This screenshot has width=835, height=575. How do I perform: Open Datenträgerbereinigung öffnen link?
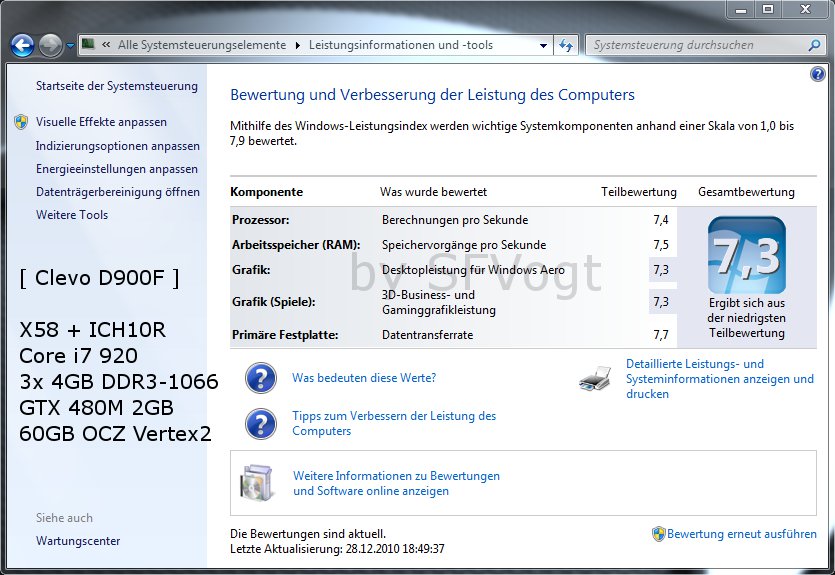point(118,192)
